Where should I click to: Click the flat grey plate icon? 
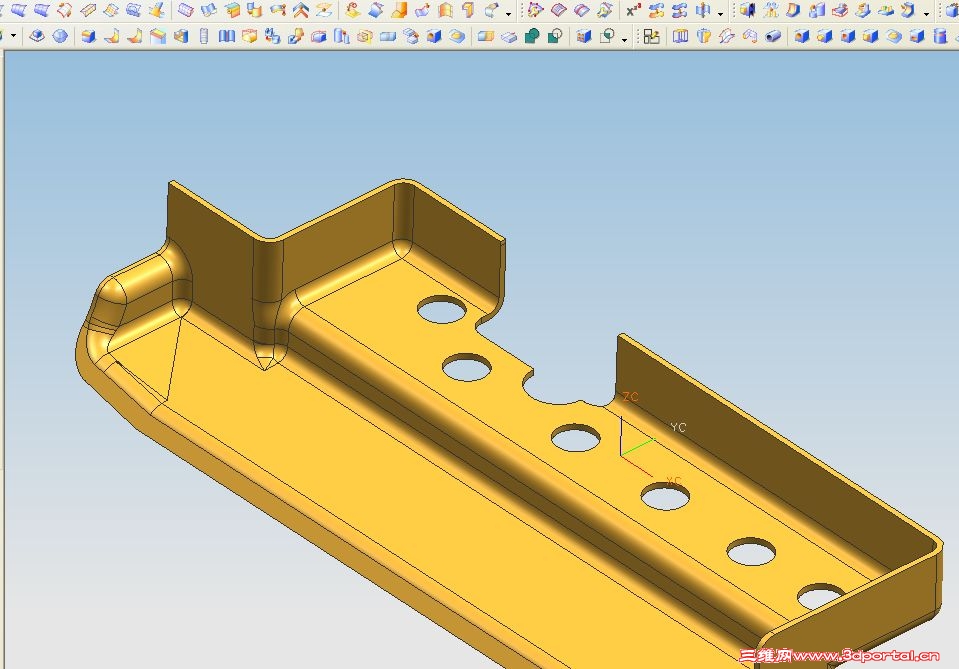pos(508,36)
